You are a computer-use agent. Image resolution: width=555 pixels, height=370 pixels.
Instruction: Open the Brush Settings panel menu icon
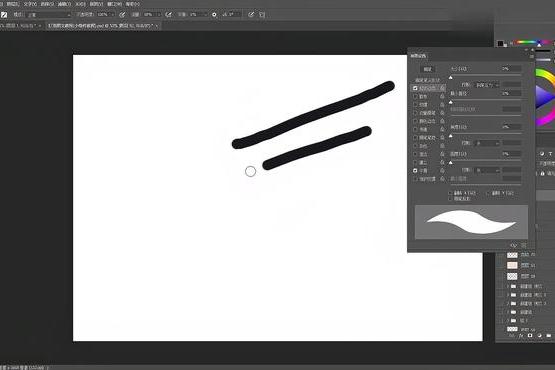532,56
